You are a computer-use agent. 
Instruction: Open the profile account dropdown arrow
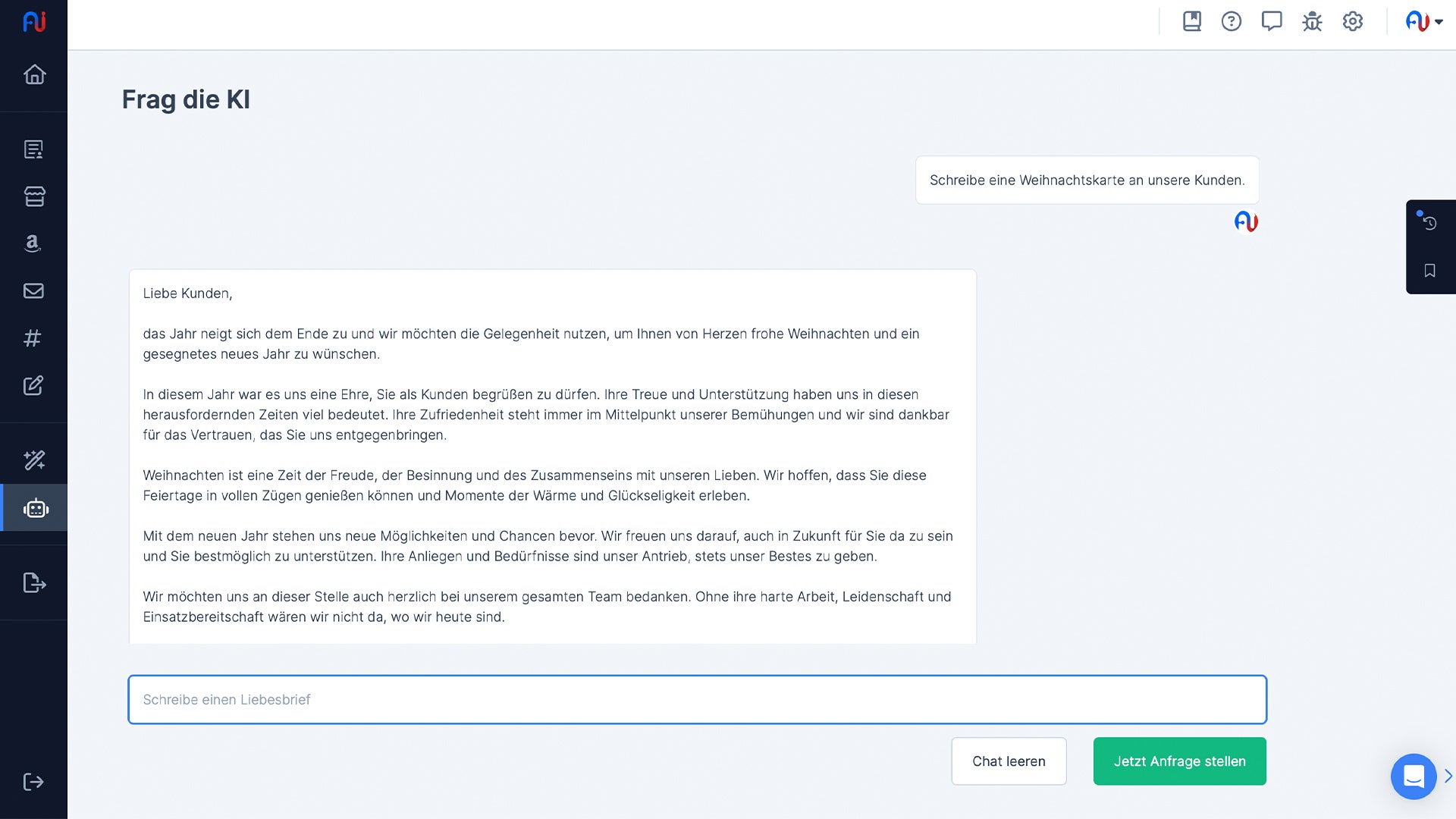[1439, 21]
